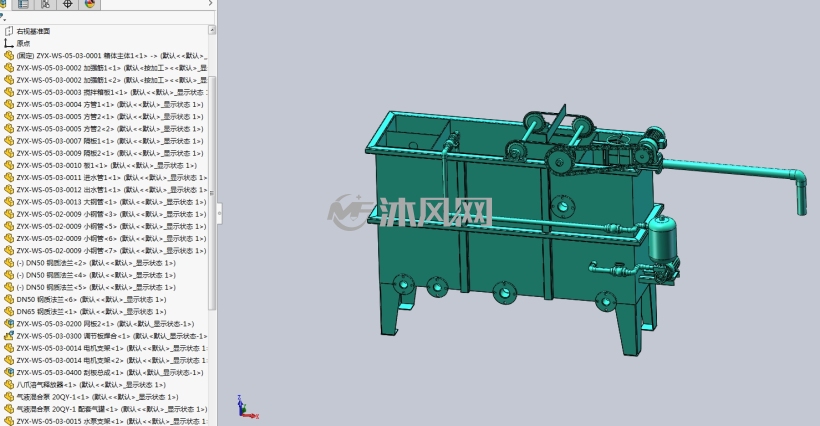
Task: Select ZYX-WS-05-03-0012 出水管1<1> in tree
Action: point(112,190)
